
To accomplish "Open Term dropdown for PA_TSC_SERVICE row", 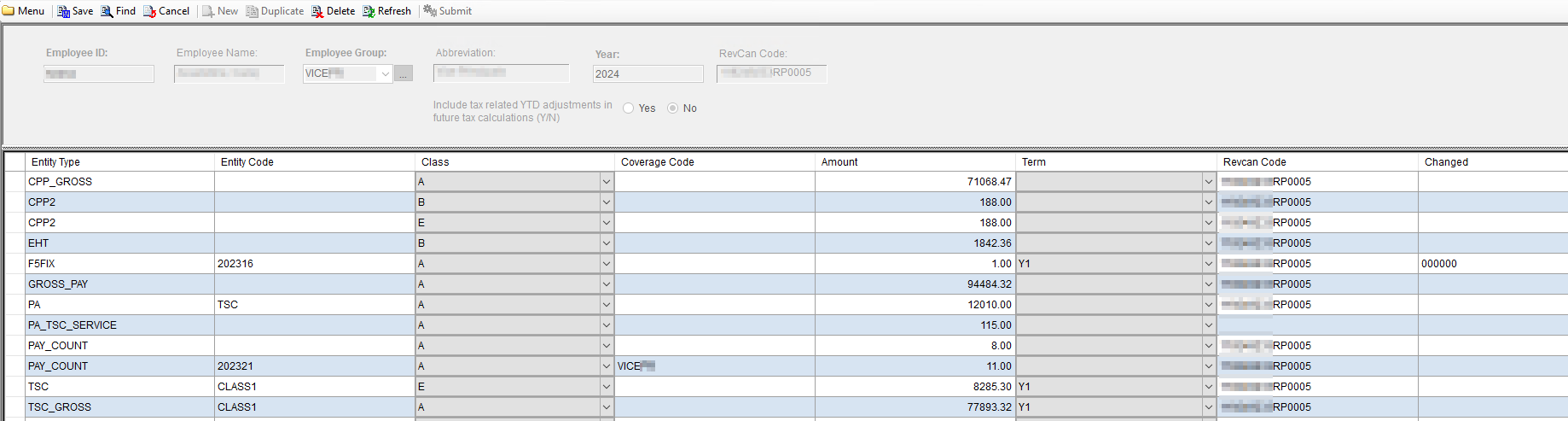I will click(1209, 325).
